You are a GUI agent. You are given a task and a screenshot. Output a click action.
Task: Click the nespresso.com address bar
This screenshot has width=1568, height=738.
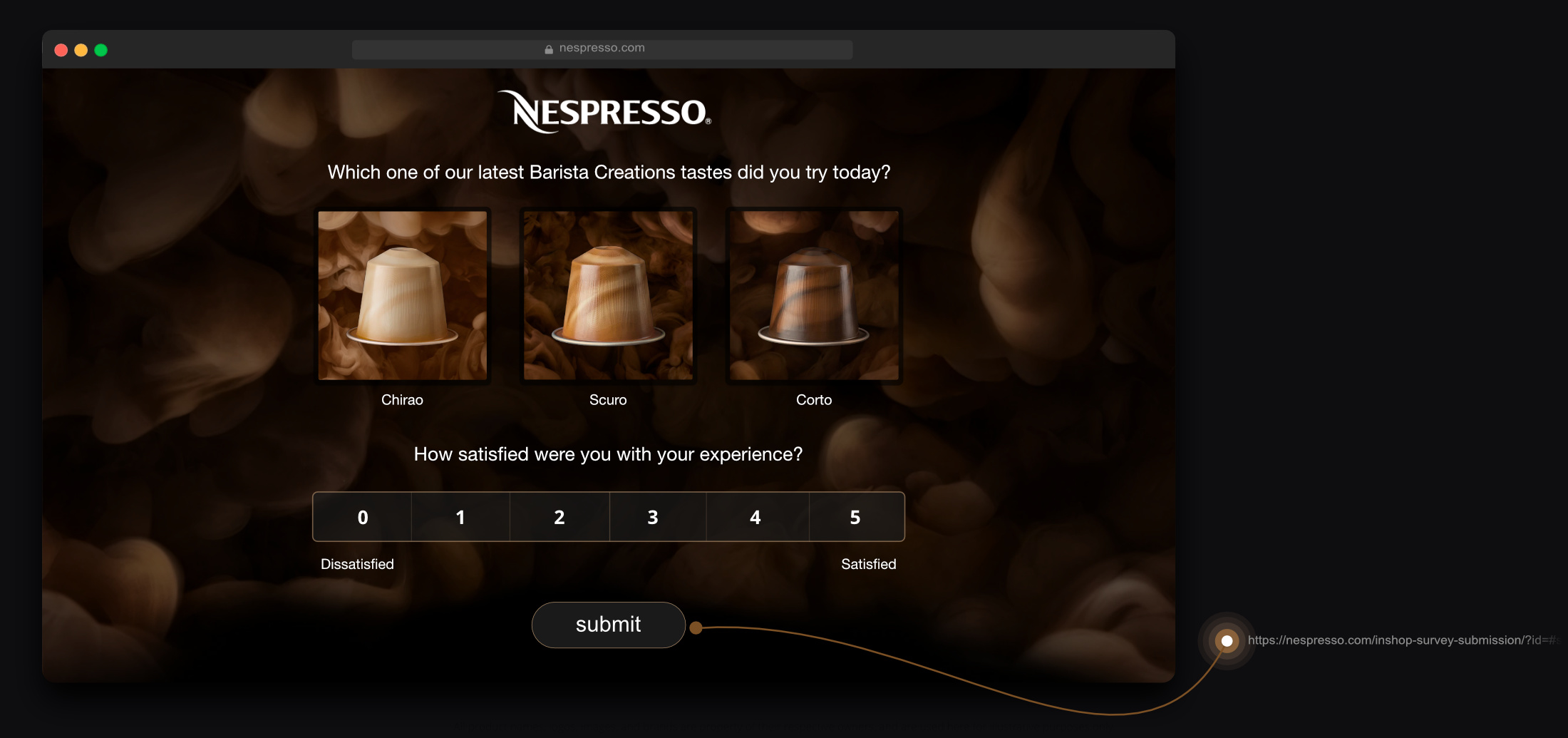tap(602, 48)
